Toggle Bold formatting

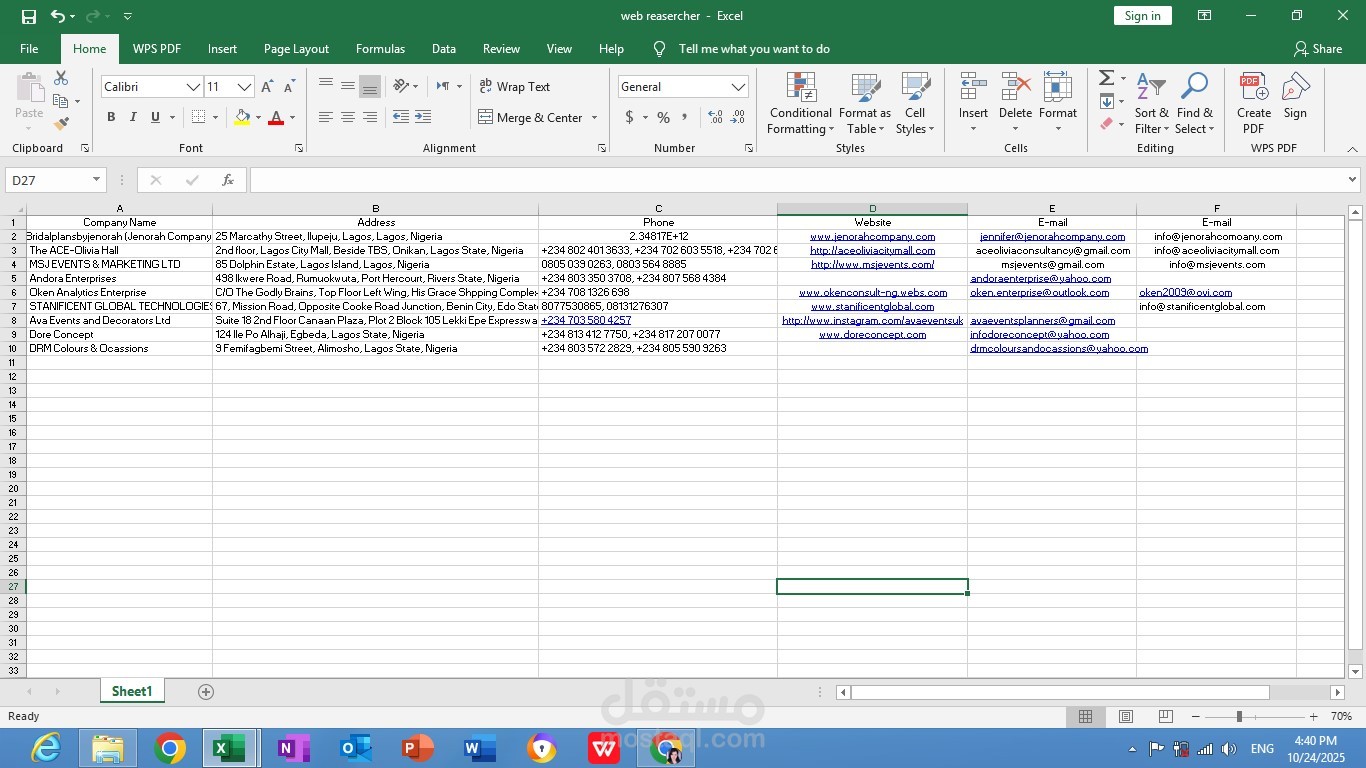pyautogui.click(x=111, y=117)
